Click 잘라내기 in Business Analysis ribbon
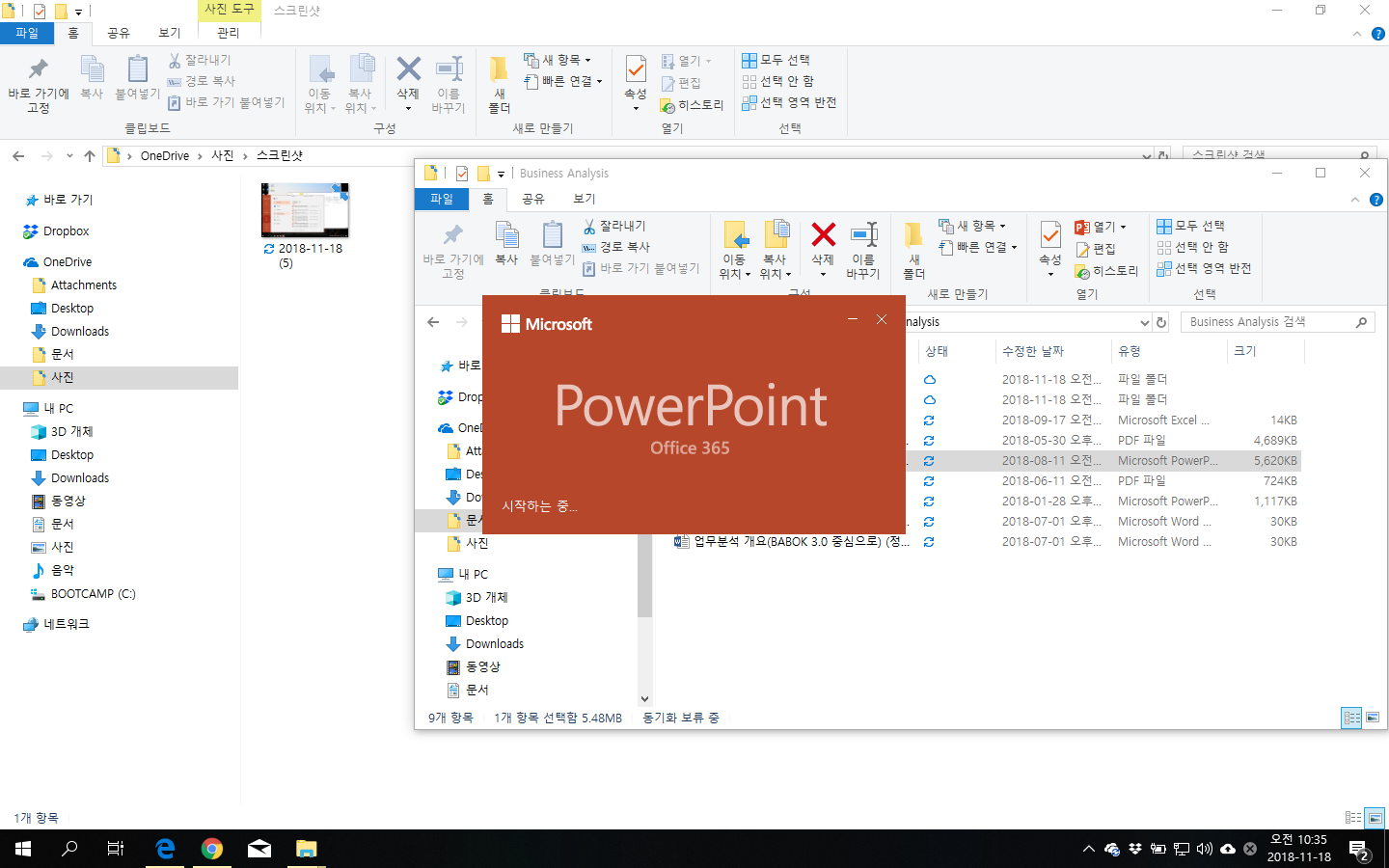Image resolution: width=1389 pixels, height=868 pixels. 614,226
